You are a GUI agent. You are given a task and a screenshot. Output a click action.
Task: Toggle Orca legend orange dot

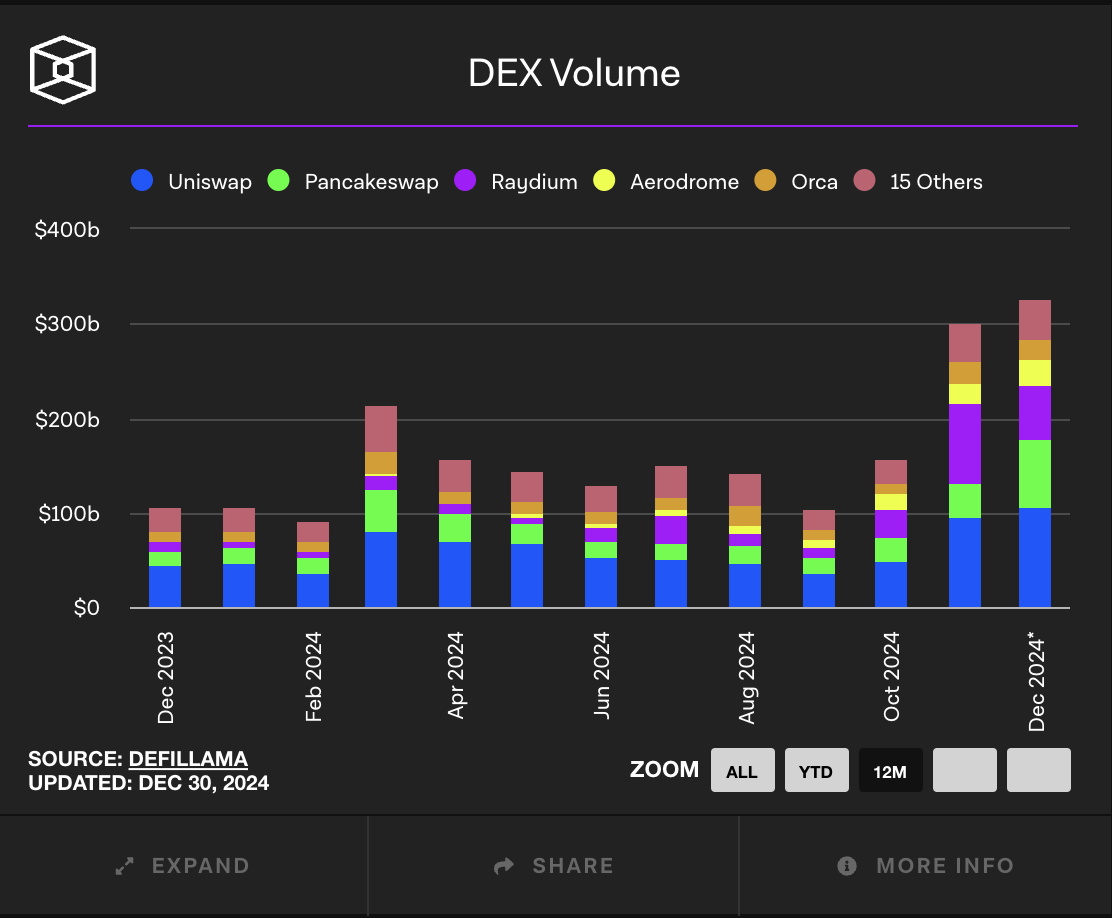(765, 180)
